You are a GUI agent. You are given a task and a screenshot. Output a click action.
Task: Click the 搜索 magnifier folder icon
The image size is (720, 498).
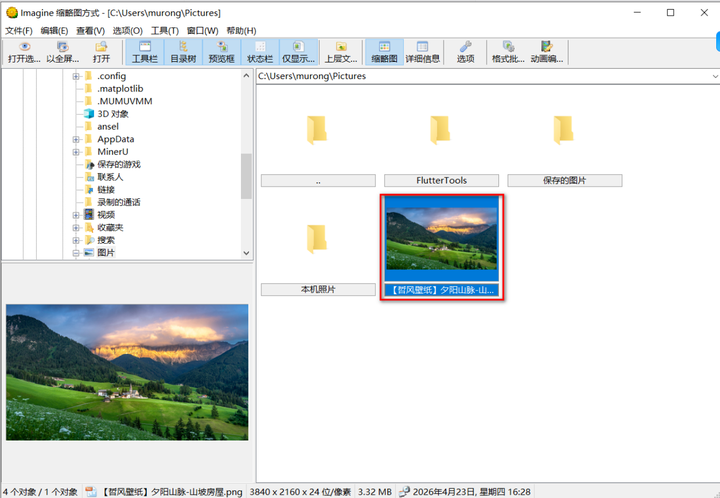point(89,240)
